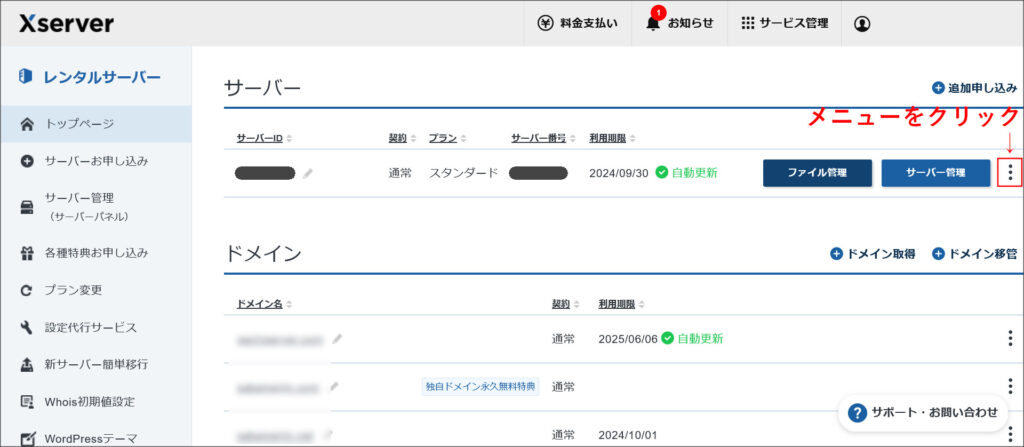
Task: Click スタンダード plan text
Action: pyautogui.click(x=464, y=173)
